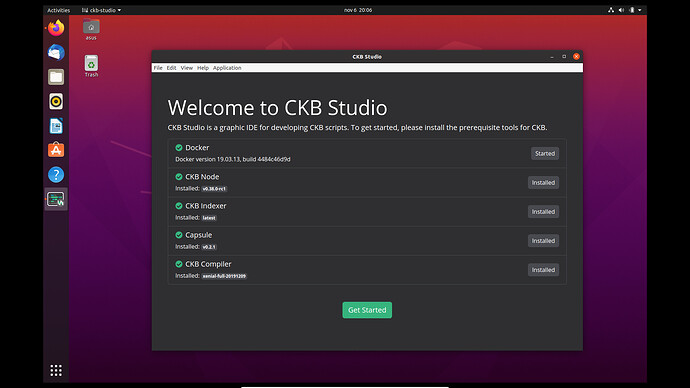
Task: Click the green check next to Capsule
Action: click(x=179, y=235)
